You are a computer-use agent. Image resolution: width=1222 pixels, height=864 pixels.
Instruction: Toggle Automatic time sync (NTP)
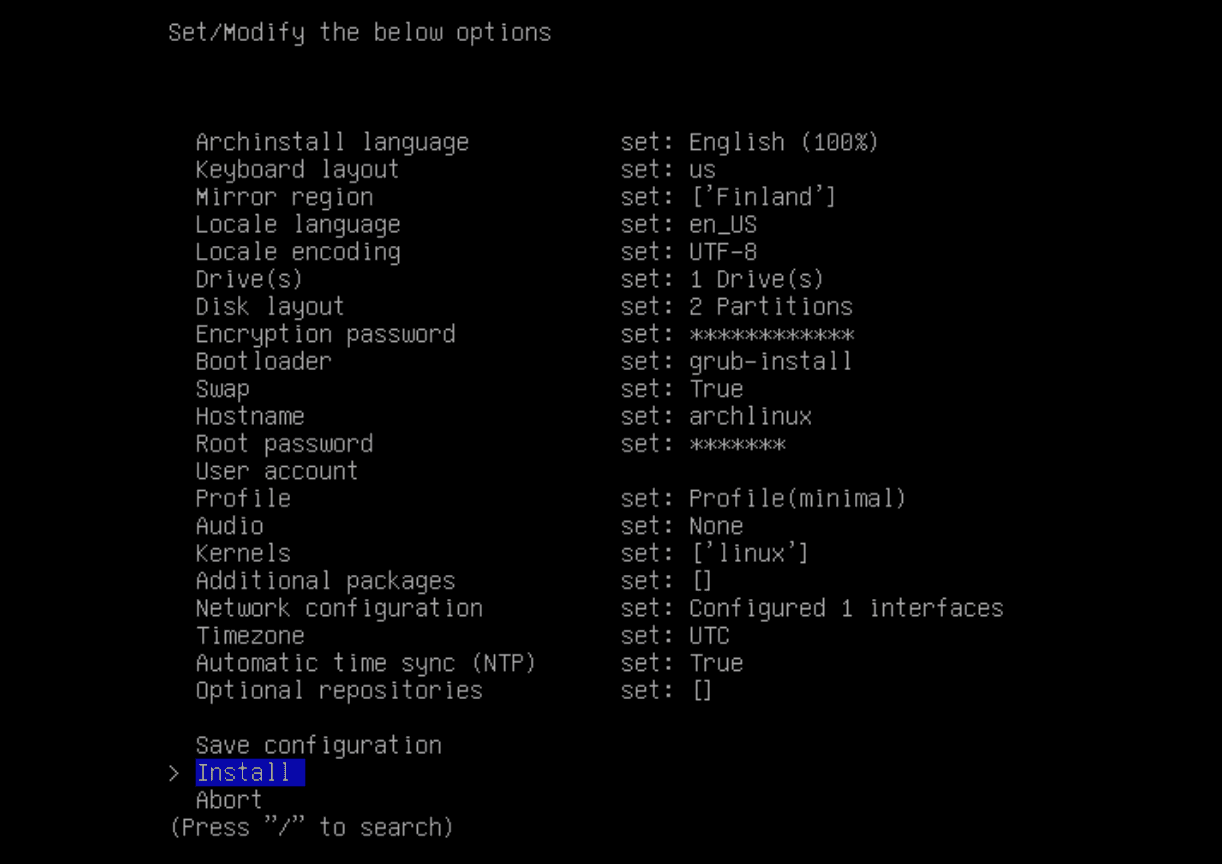coord(366,663)
